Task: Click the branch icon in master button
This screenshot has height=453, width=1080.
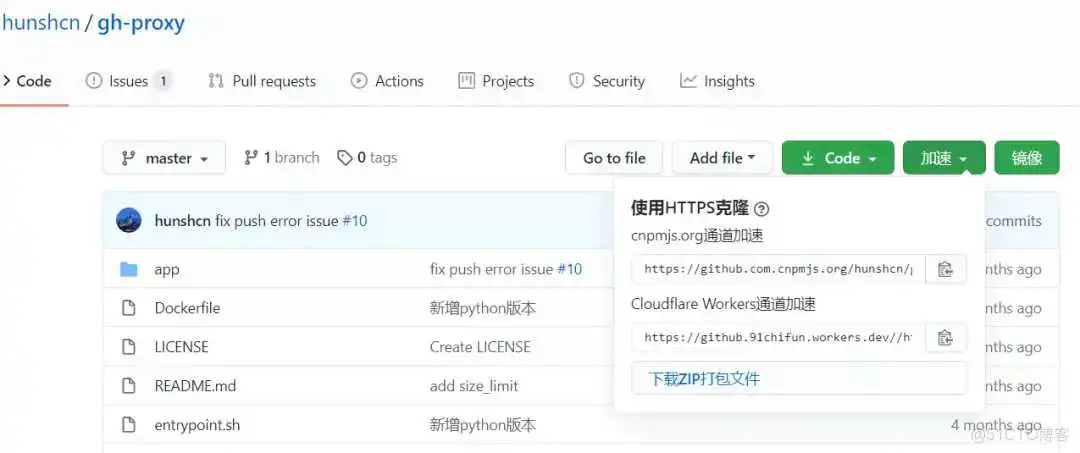Action: click(x=128, y=158)
